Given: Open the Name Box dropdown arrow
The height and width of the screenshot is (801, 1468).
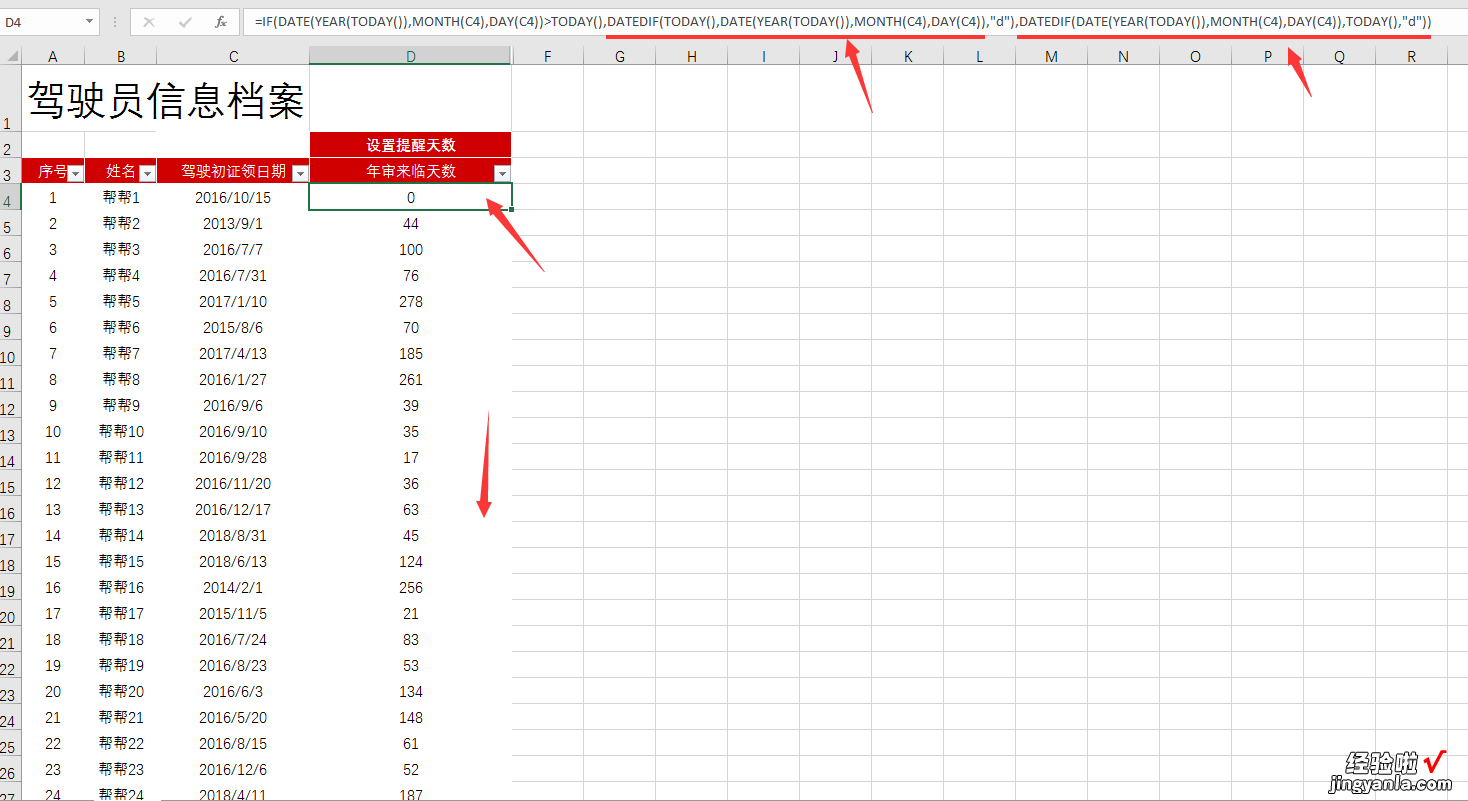Looking at the screenshot, I should tap(89, 21).
